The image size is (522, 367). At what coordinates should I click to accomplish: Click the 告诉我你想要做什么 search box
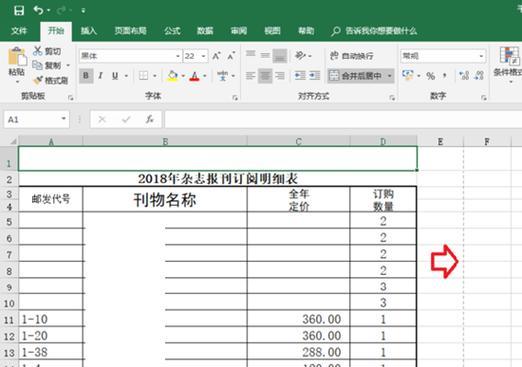(x=374, y=31)
